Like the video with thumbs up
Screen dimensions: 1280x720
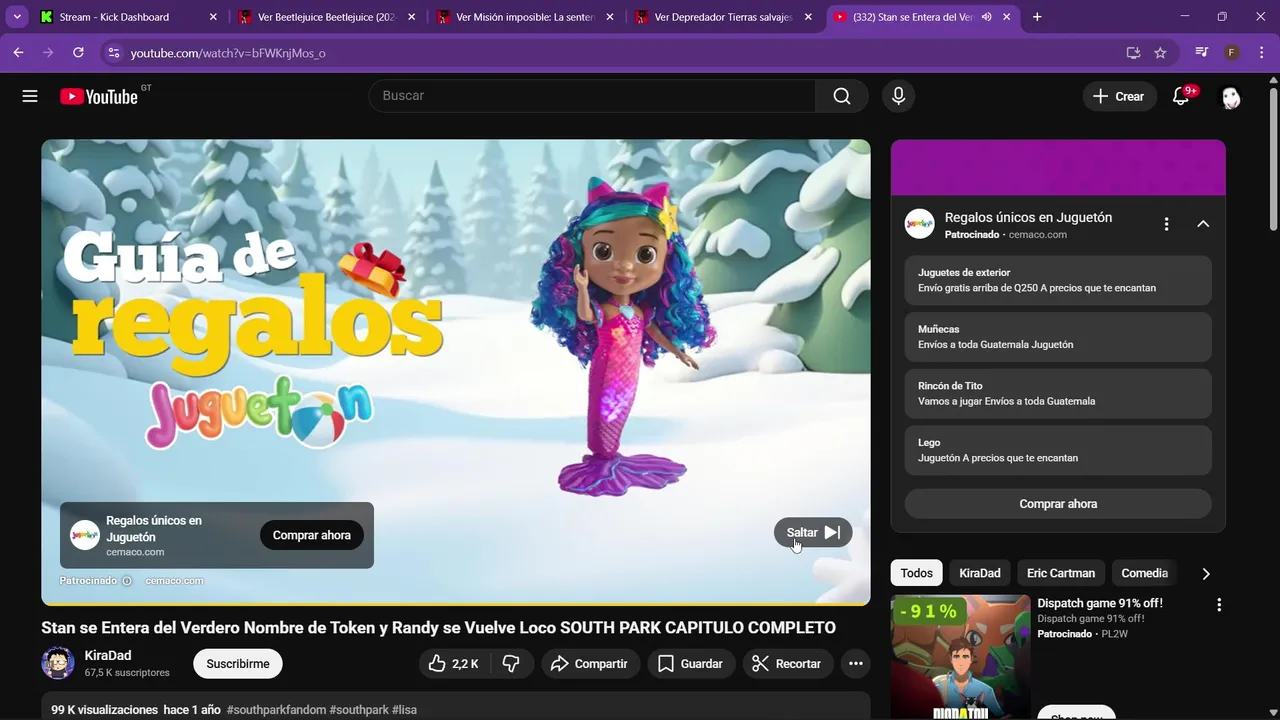[453, 663]
